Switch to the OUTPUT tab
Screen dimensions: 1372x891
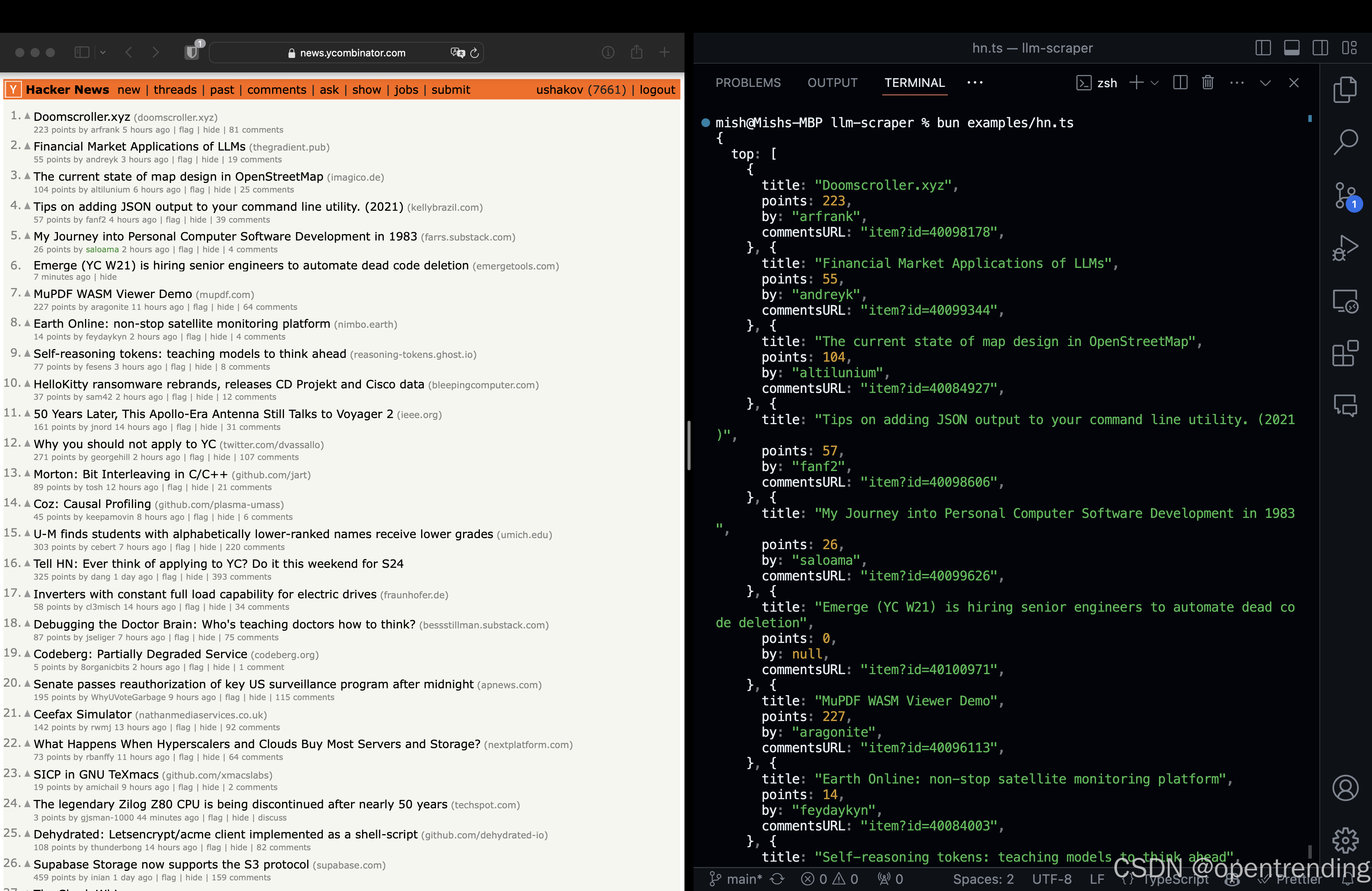point(832,83)
